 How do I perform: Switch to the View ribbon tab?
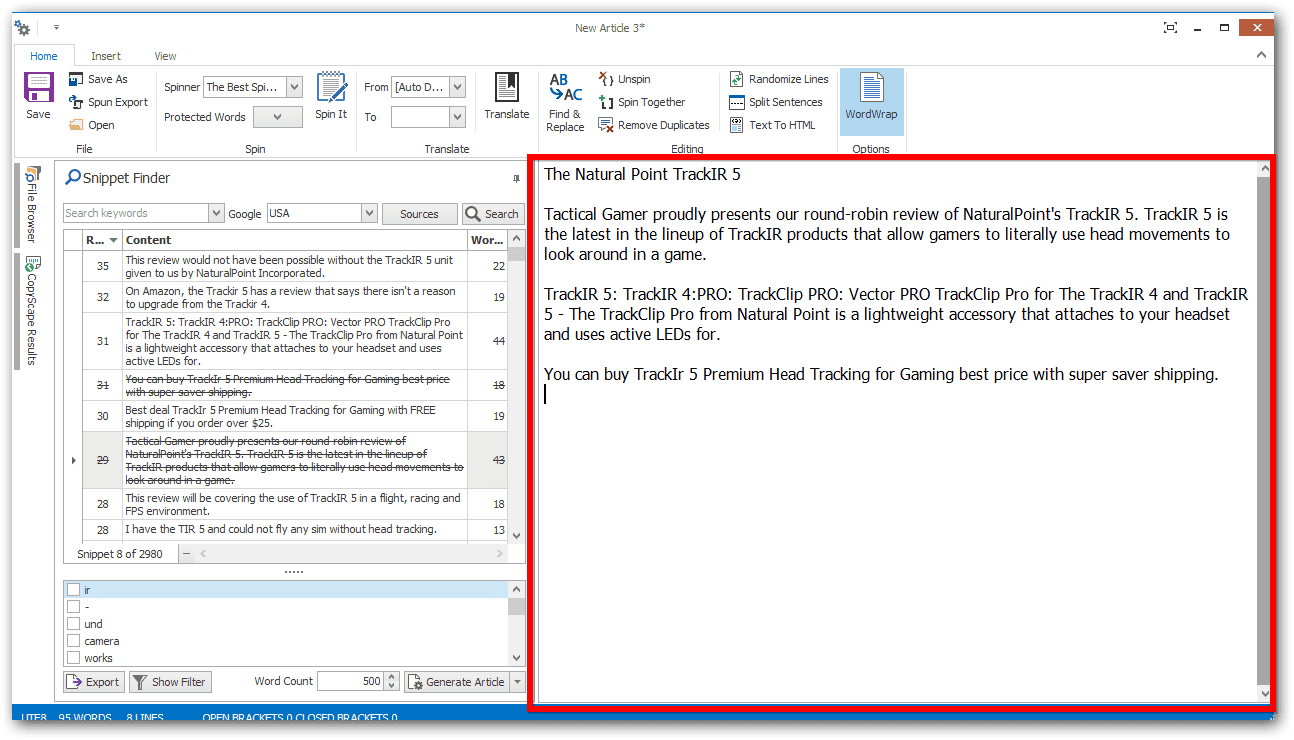tap(166, 56)
